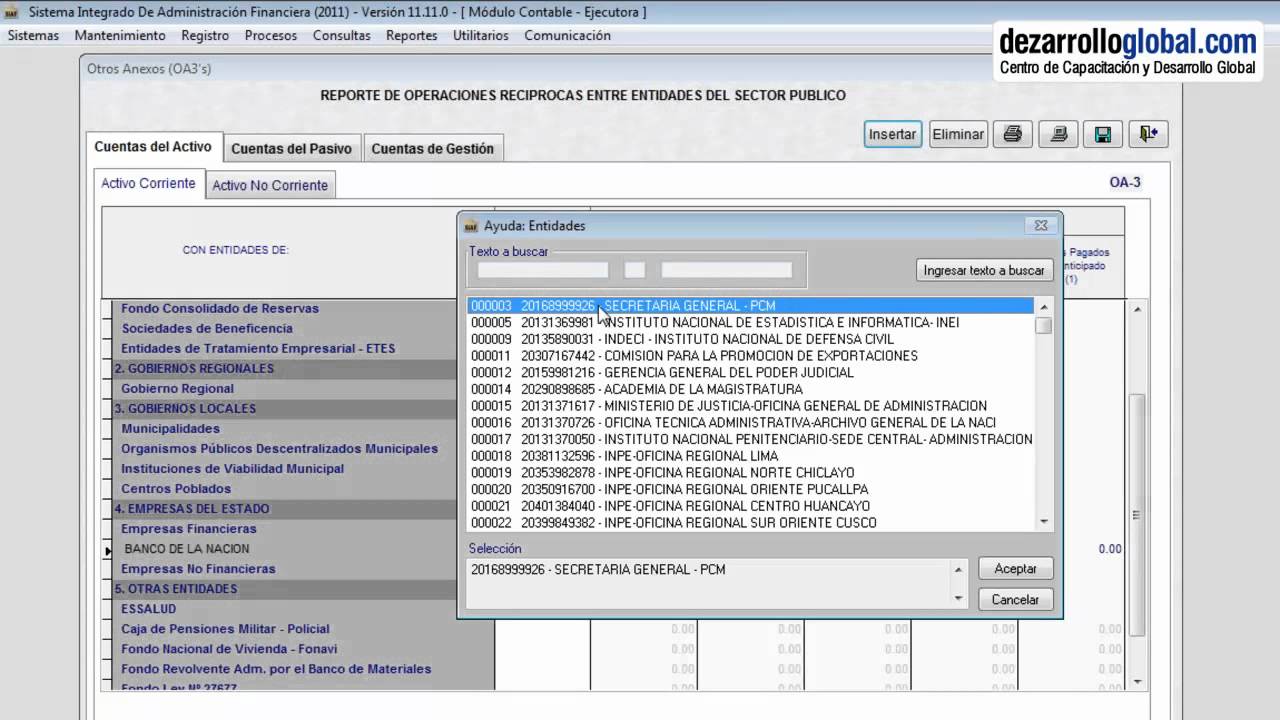This screenshot has height=720, width=1280.
Task: Switch to Cuentas de Gestión tab
Action: point(432,148)
